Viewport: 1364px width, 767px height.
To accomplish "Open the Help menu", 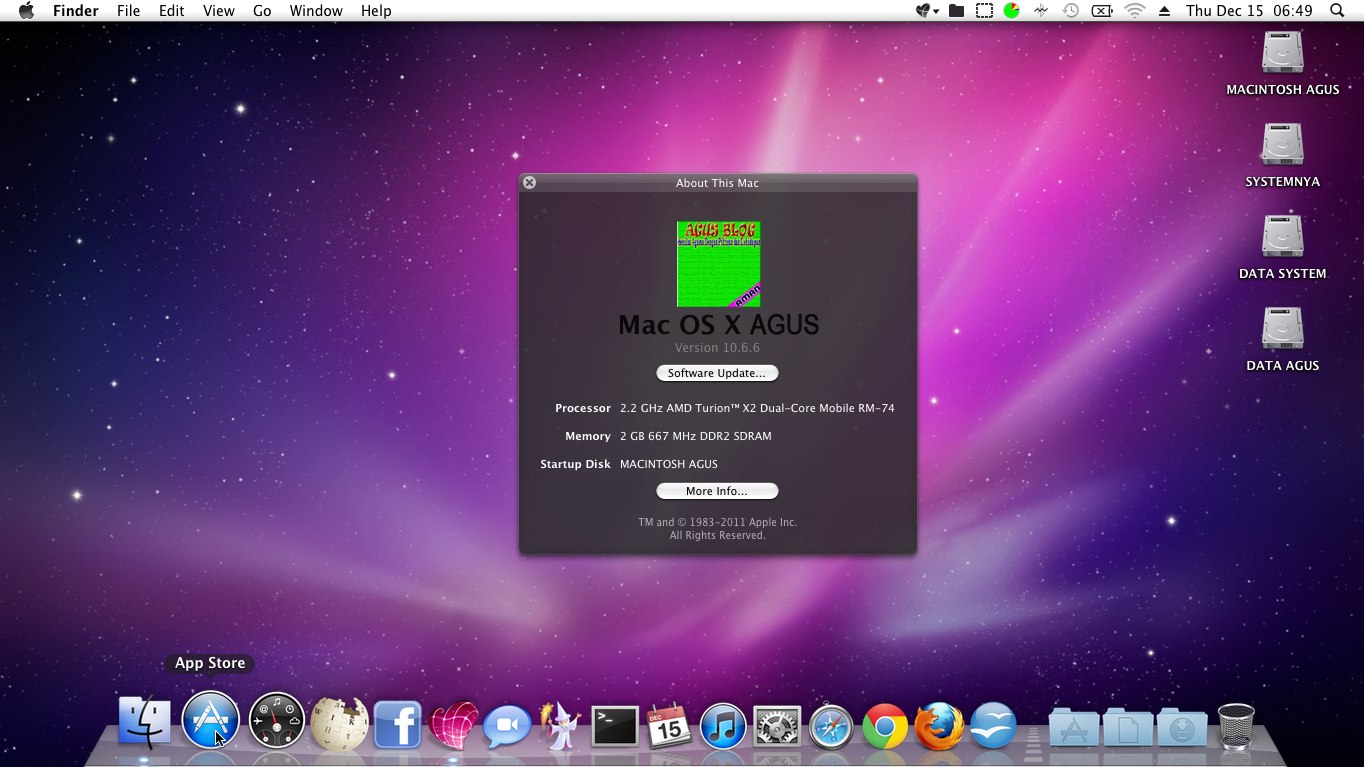I will (x=376, y=11).
